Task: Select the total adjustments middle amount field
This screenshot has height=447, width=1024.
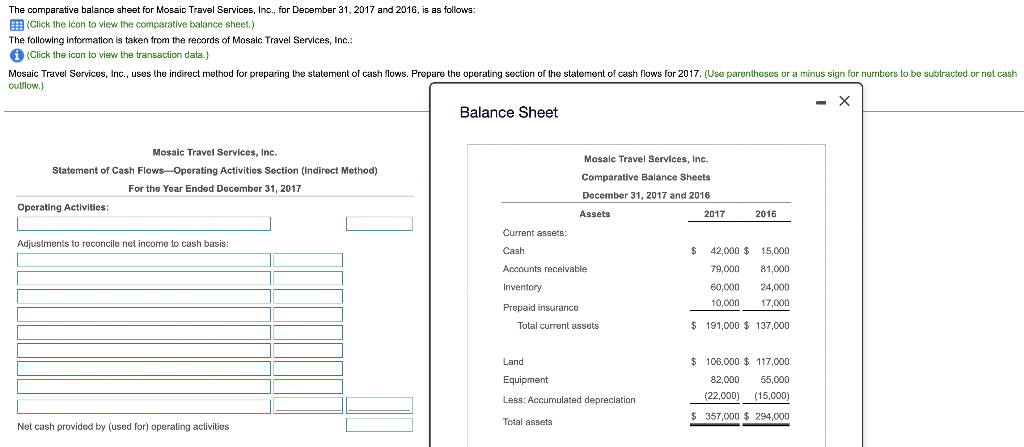Action: pyautogui.click(x=308, y=406)
